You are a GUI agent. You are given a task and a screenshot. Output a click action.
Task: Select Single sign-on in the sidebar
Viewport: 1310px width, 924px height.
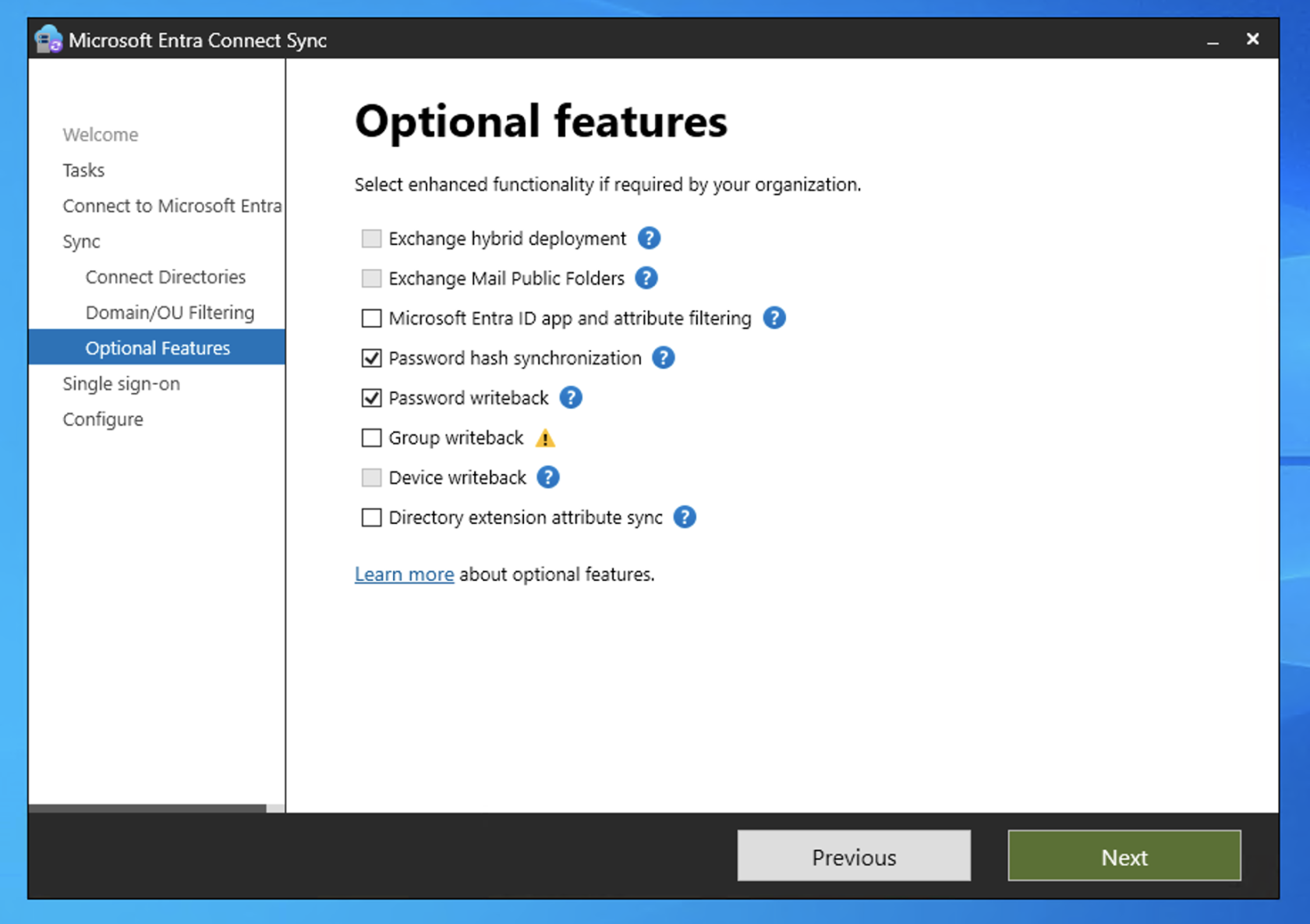click(121, 383)
